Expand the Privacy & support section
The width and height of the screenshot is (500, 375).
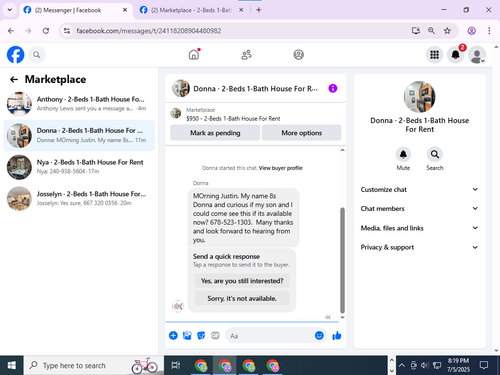click(x=419, y=247)
